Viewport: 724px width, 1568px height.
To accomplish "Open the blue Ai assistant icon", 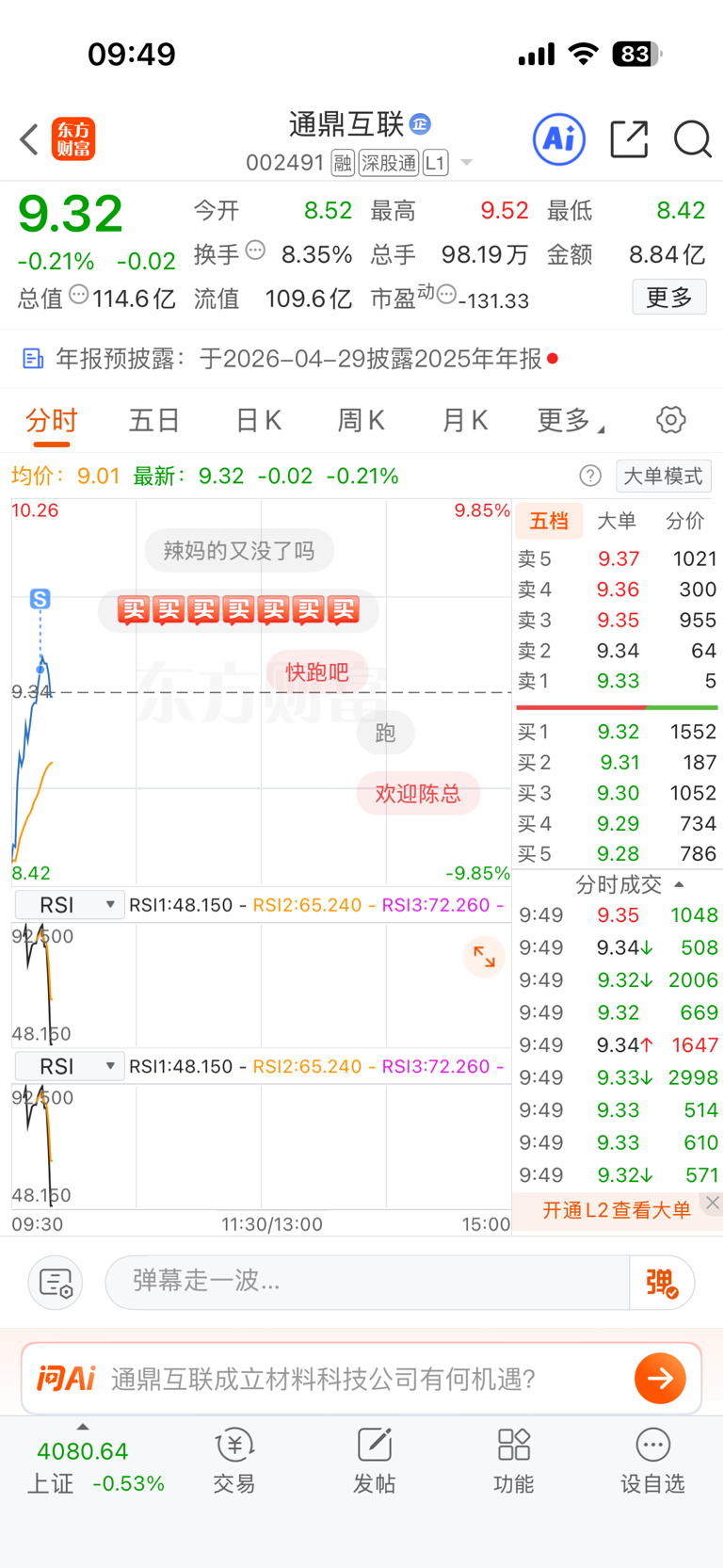I will click(559, 139).
